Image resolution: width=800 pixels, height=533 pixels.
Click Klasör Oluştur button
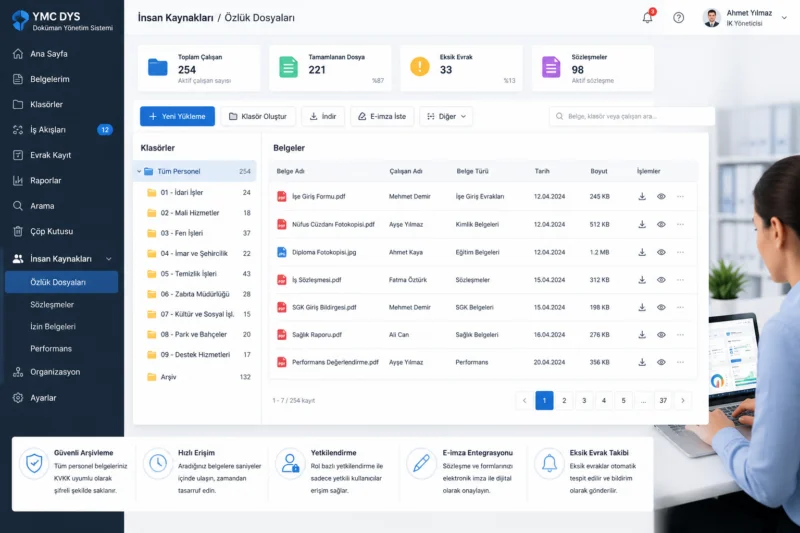(x=258, y=116)
